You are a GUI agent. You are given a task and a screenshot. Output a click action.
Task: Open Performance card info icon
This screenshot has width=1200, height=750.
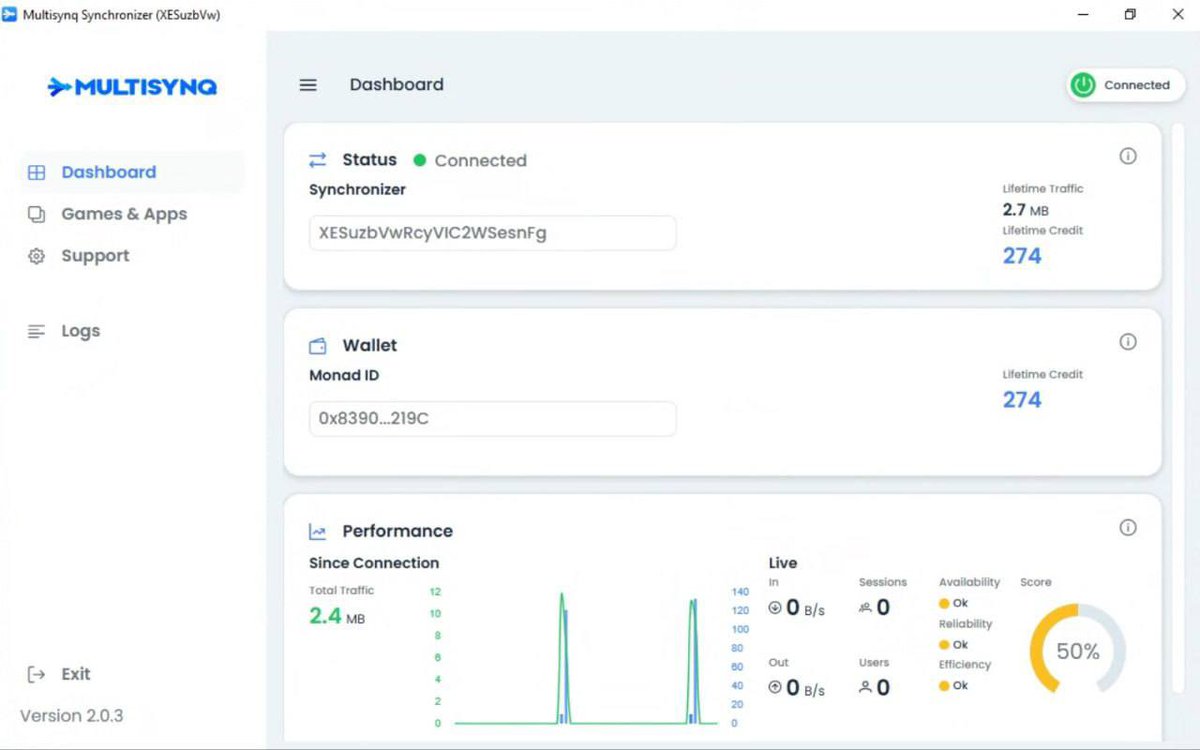click(1128, 527)
